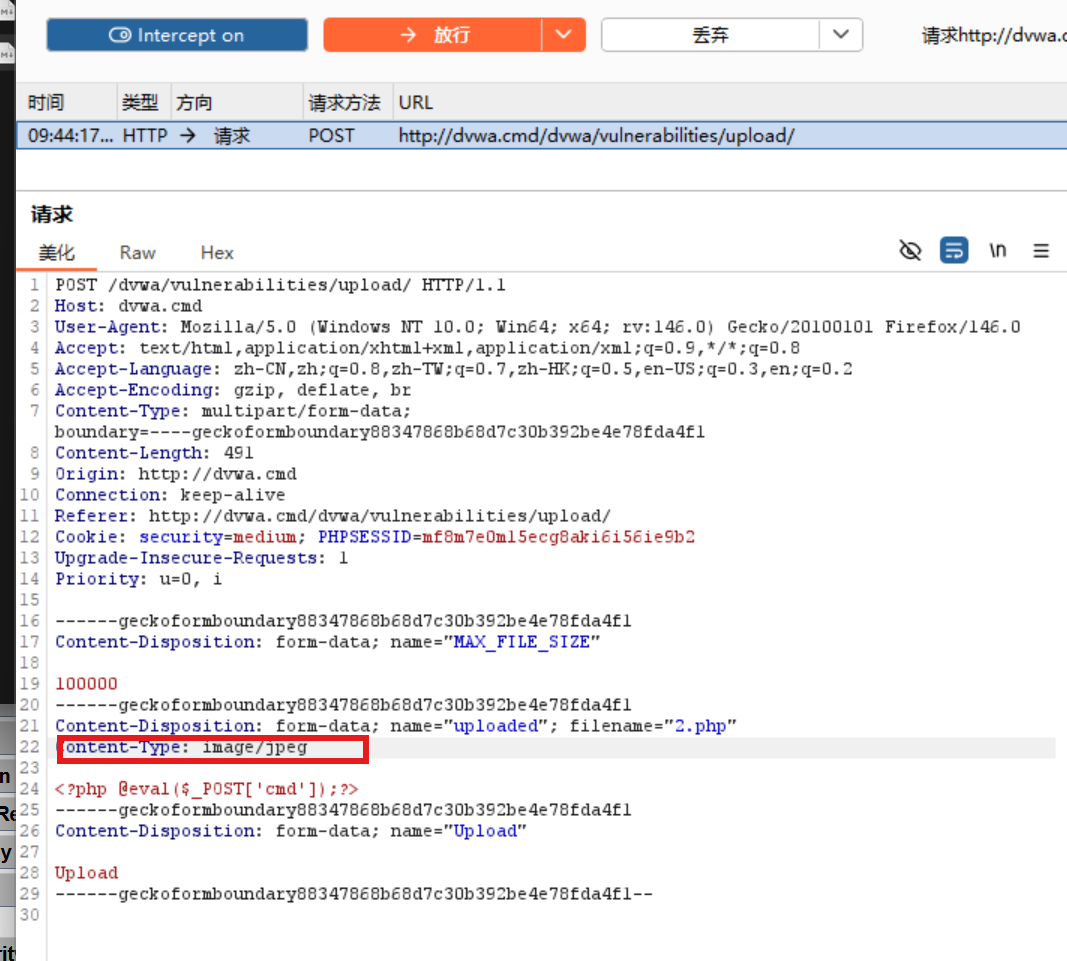This screenshot has height=961, width=1067.
Task: Switch to the Raw tab
Action: click(137, 253)
